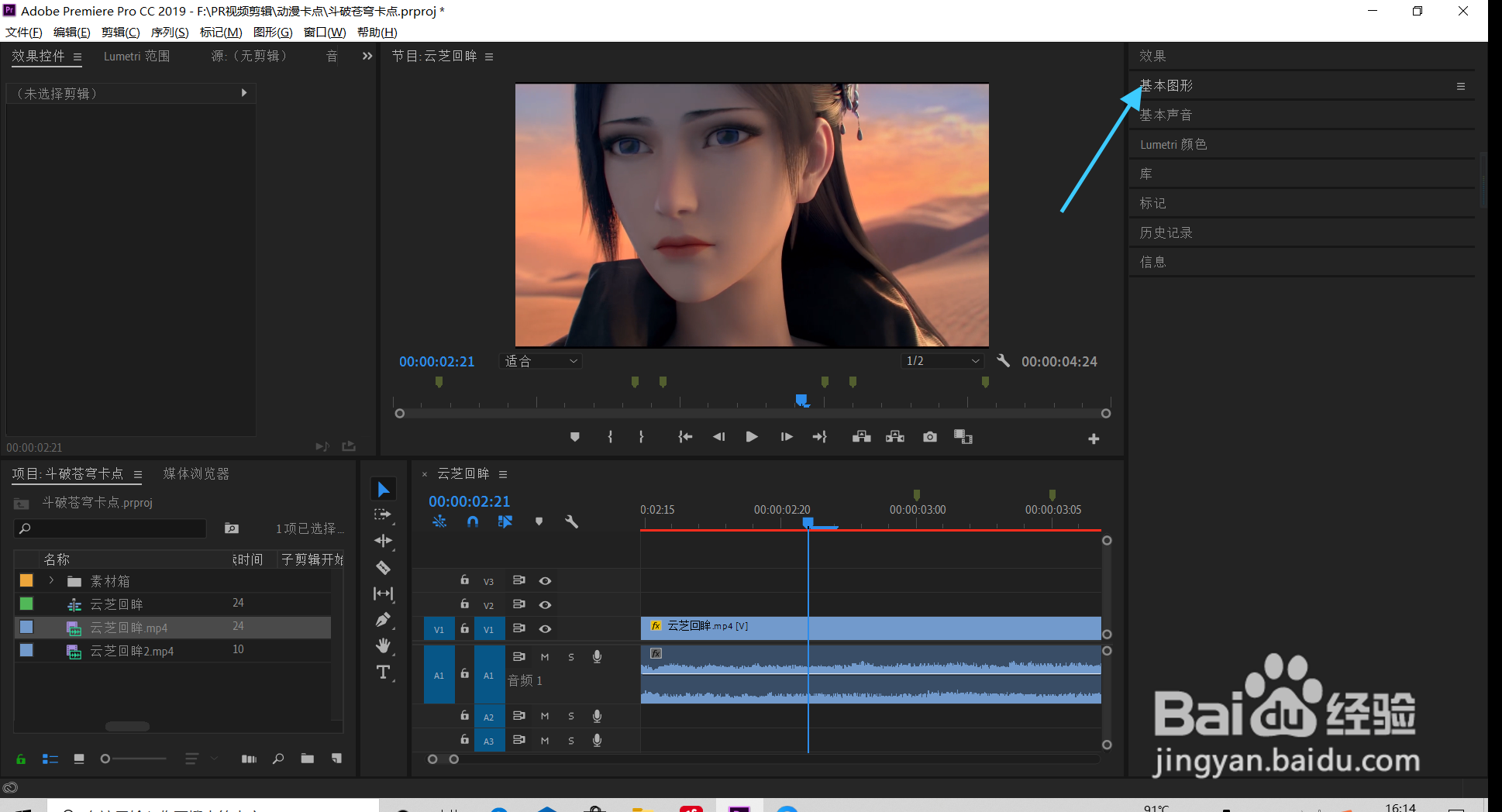Switch to Lumetri 范围 tab
Viewport: 1502px width, 812px height.
pyautogui.click(x=136, y=57)
